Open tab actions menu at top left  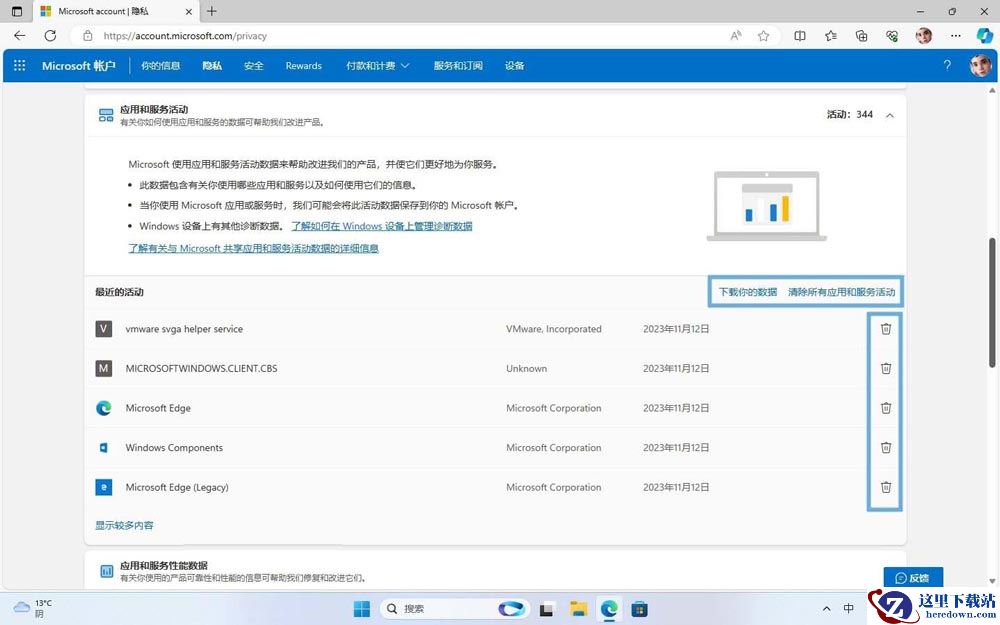click(x=17, y=11)
